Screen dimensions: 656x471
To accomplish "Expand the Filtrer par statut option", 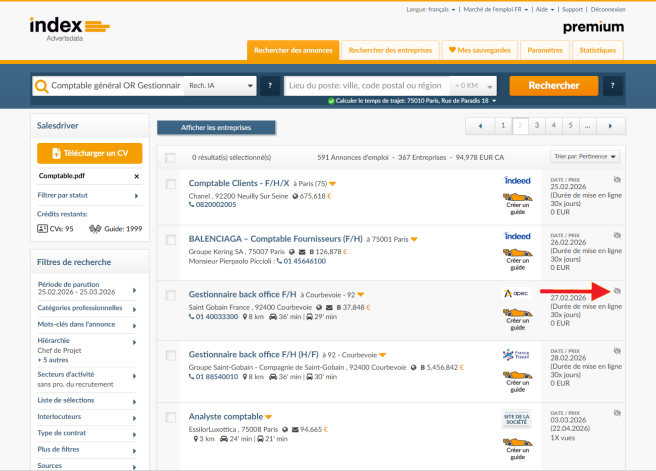I will point(89,195).
